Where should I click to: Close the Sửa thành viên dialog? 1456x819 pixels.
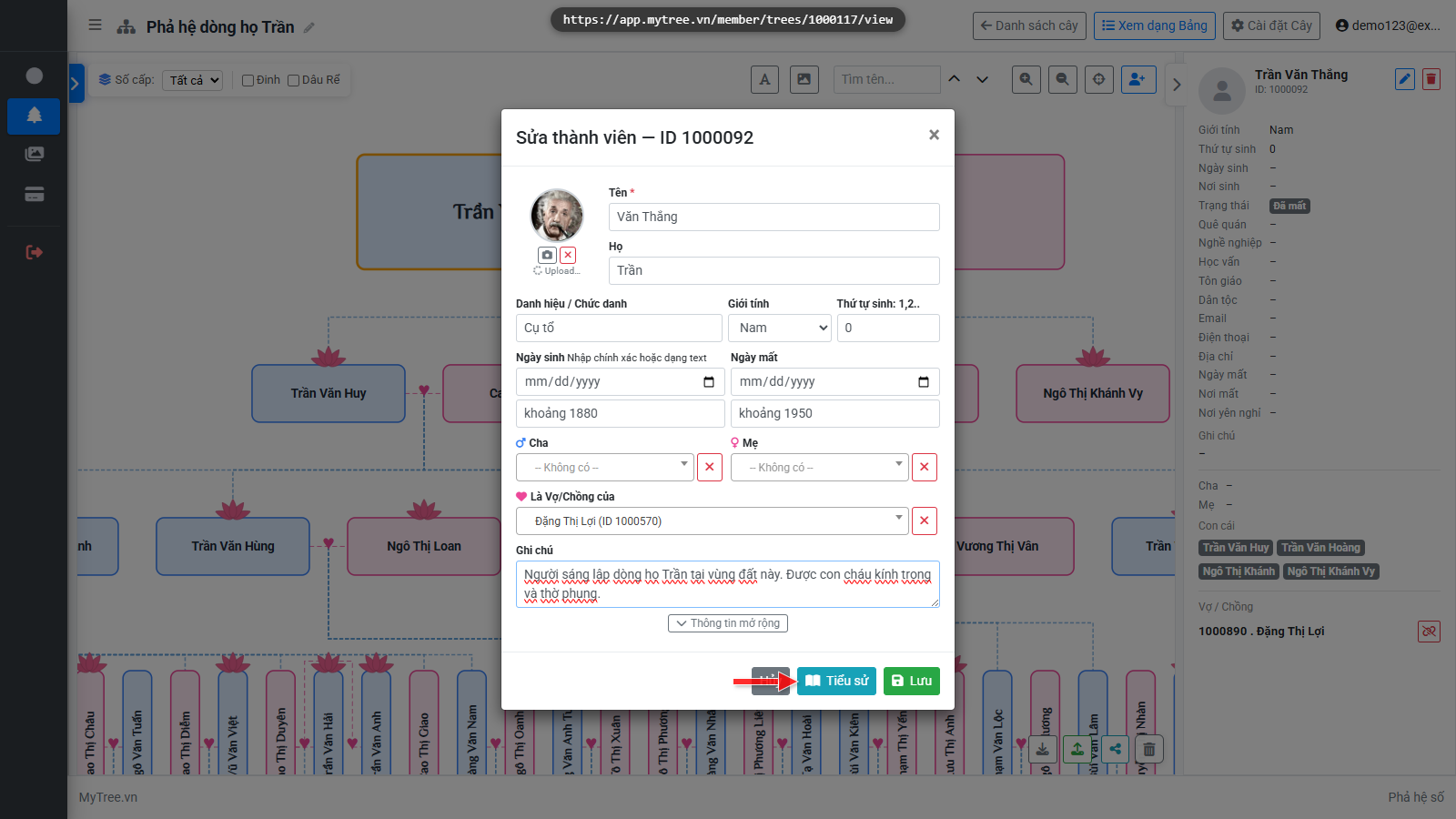coord(934,135)
